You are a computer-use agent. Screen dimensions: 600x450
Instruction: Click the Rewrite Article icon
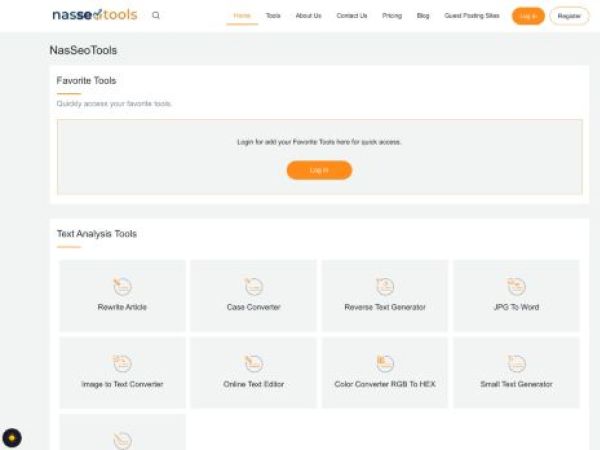click(122, 286)
